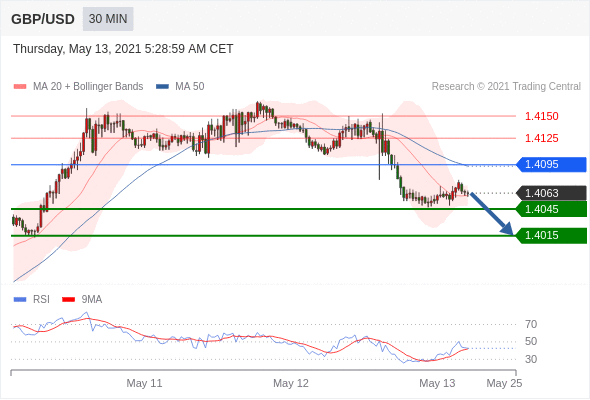This screenshot has height=400, width=590.
Task: Click the 1.4125 resistance price label
Action: pyautogui.click(x=541, y=138)
